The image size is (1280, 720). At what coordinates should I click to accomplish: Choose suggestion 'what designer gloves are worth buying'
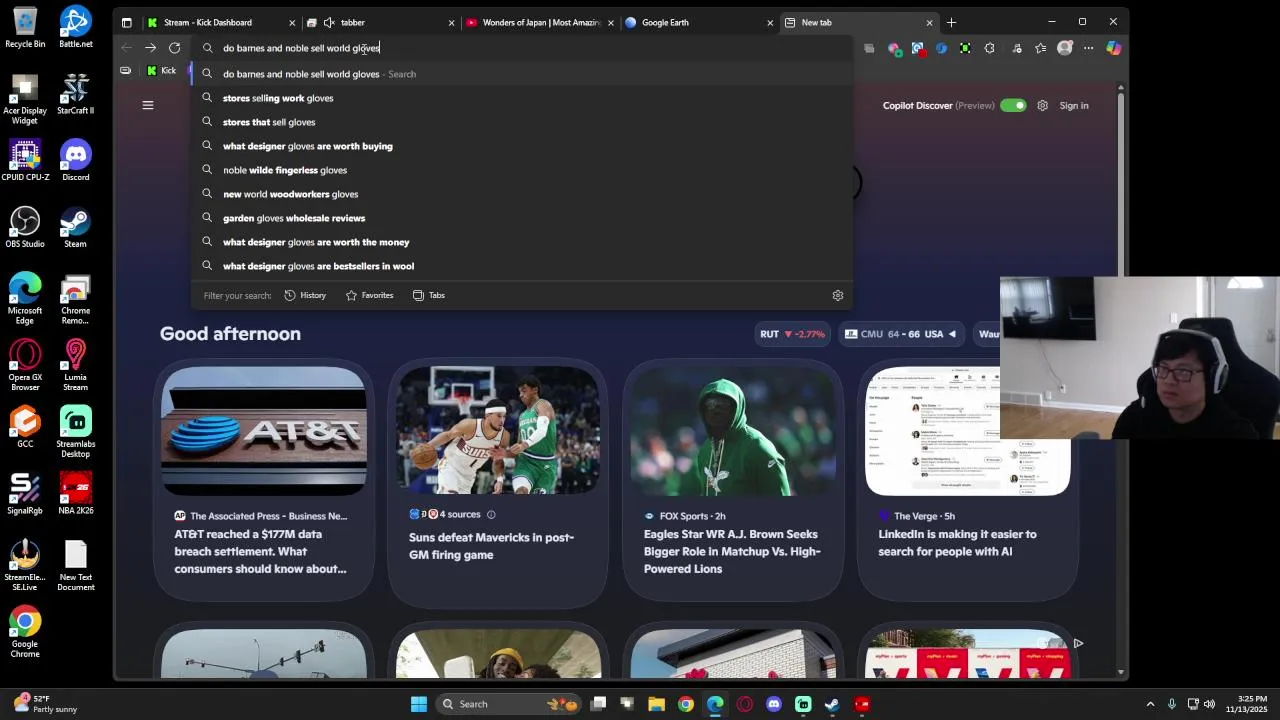[521, 146]
